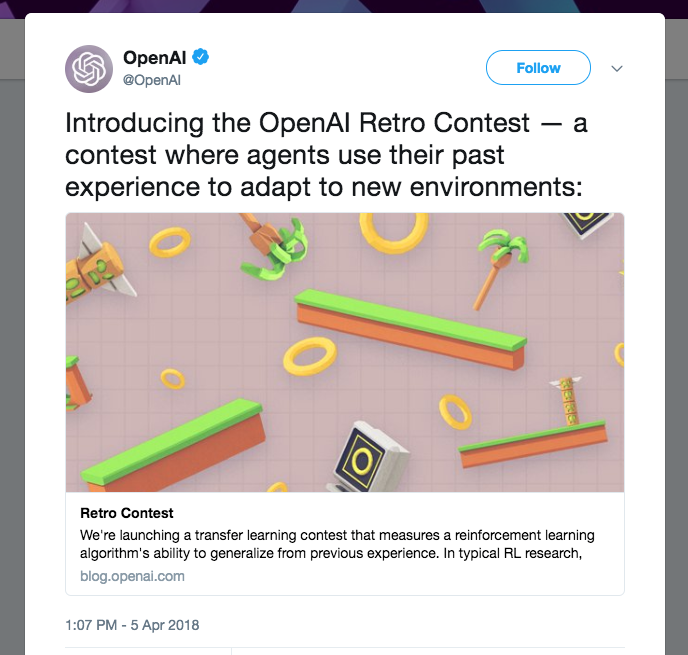Click the purple header banner behind the modal
This screenshot has width=688, height=655.
click(300, 6)
